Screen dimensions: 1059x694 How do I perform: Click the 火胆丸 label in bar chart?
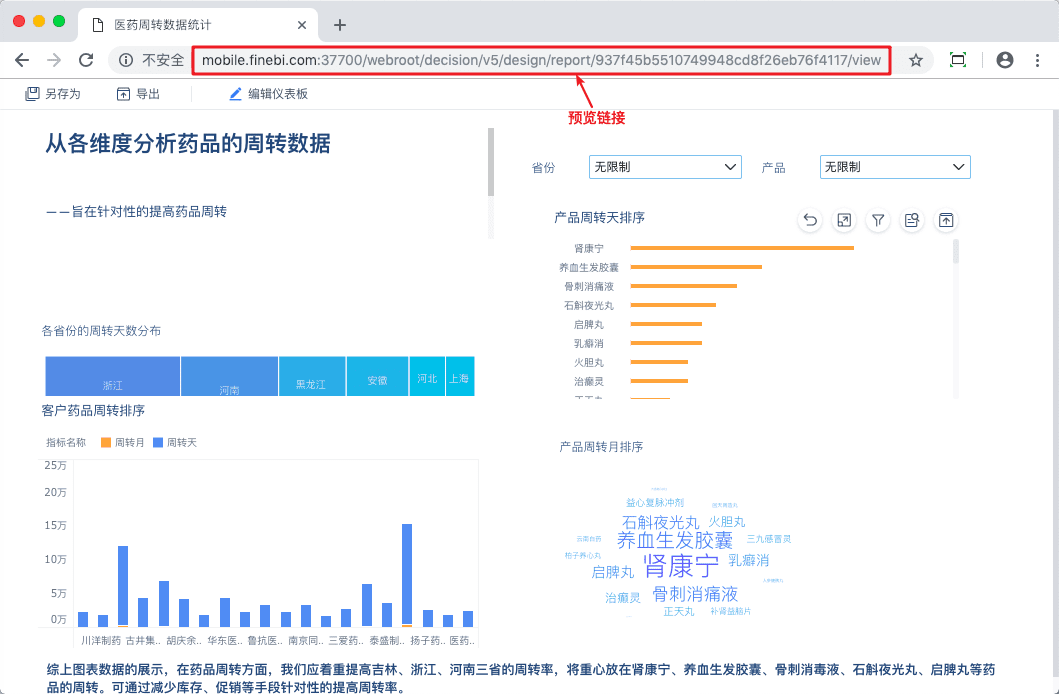588,363
